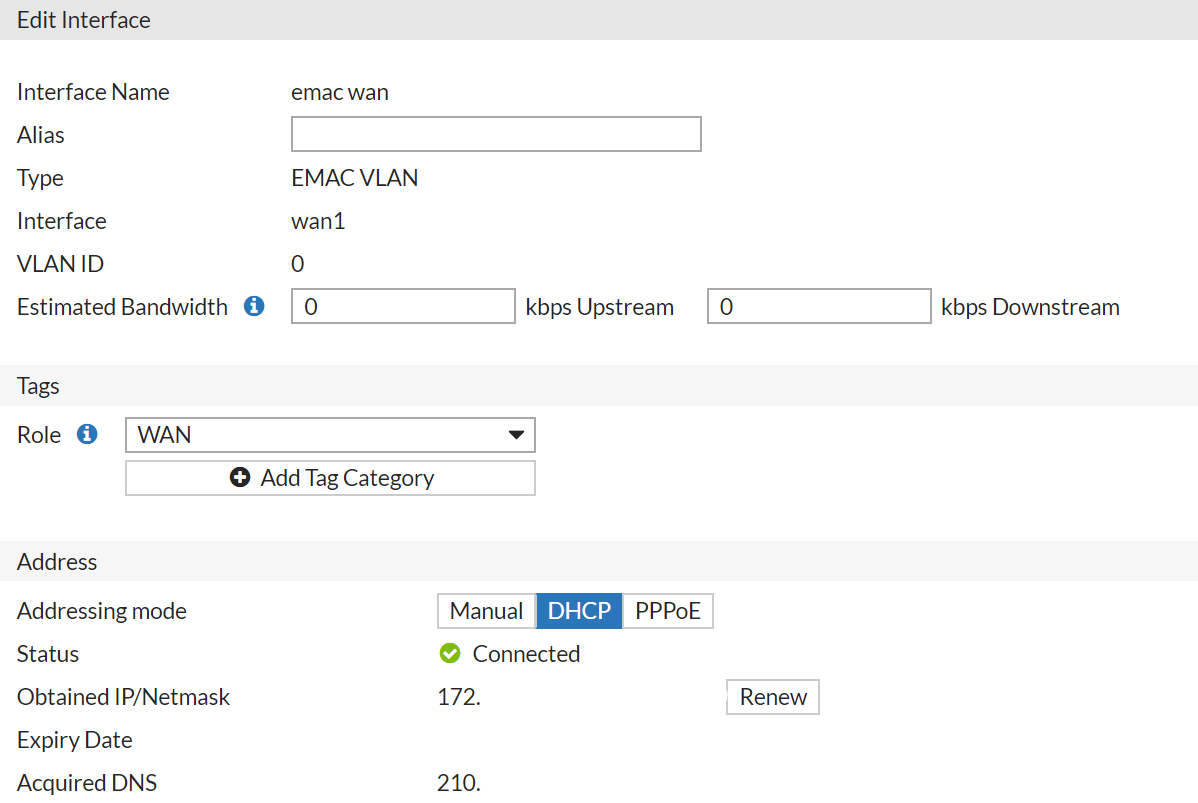Click the Address section header
This screenshot has width=1198, height=803.
click(x=57, y=562)
